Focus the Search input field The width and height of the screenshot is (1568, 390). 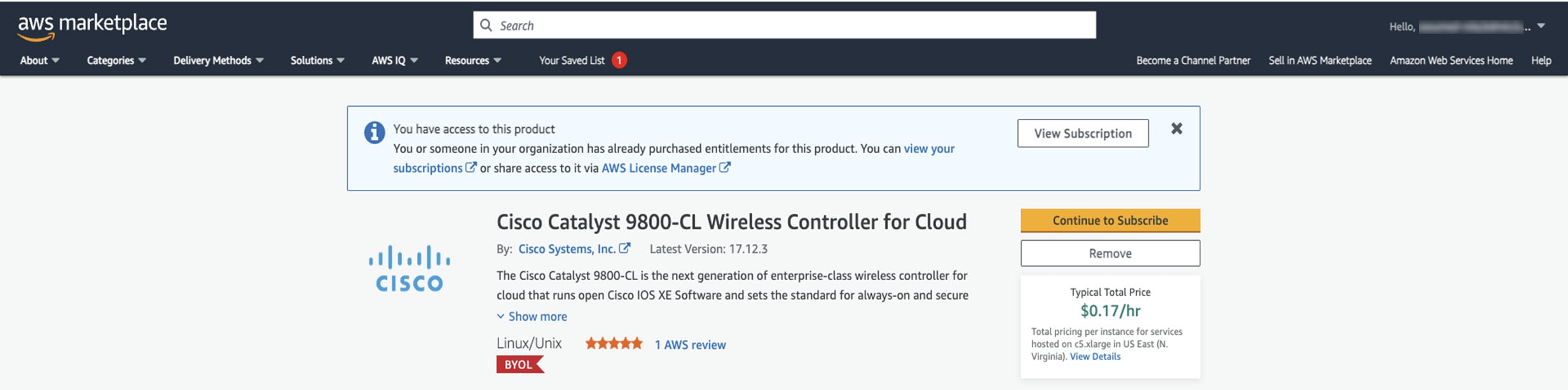[784, 25]
